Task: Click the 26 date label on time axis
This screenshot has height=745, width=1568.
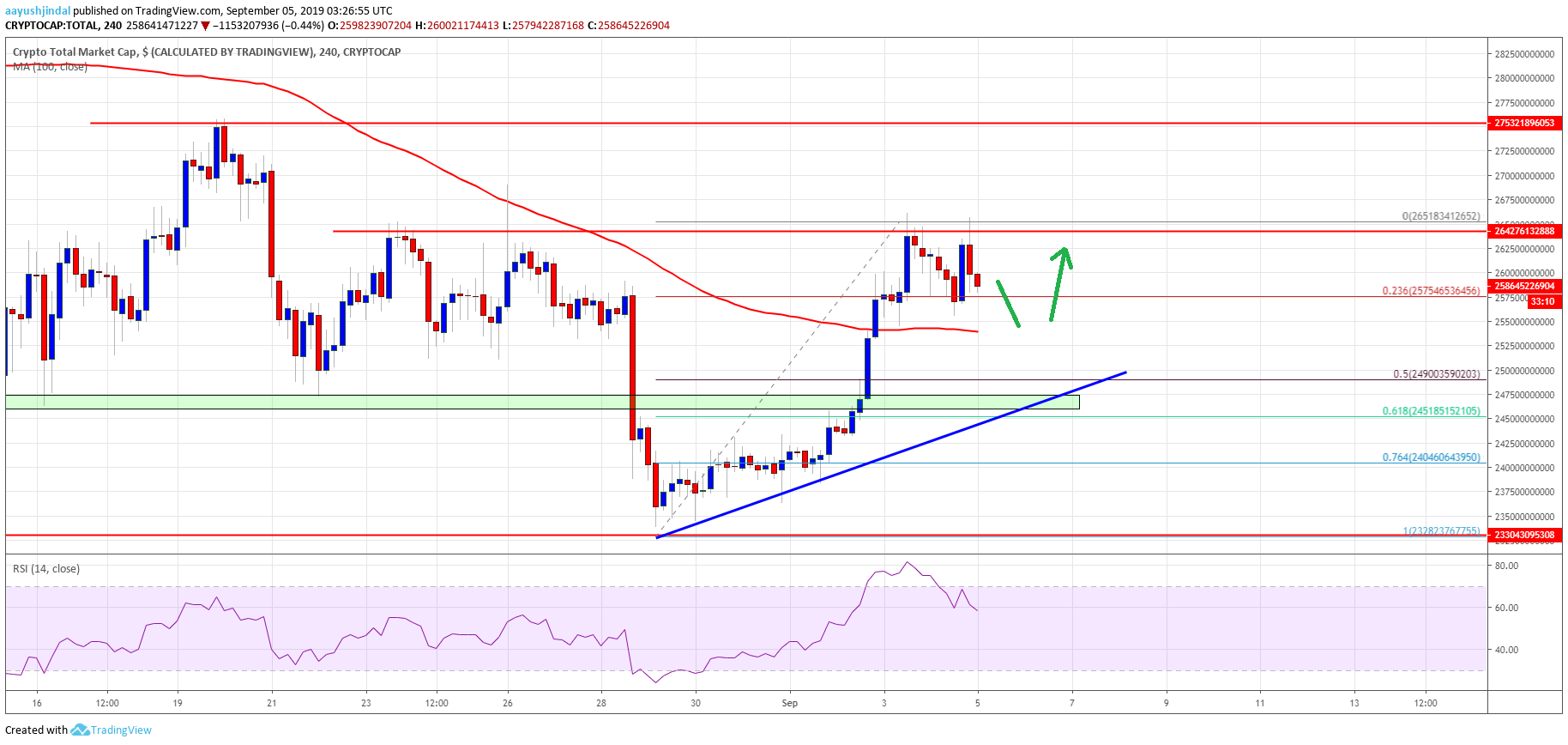Action: pos(508,703)
